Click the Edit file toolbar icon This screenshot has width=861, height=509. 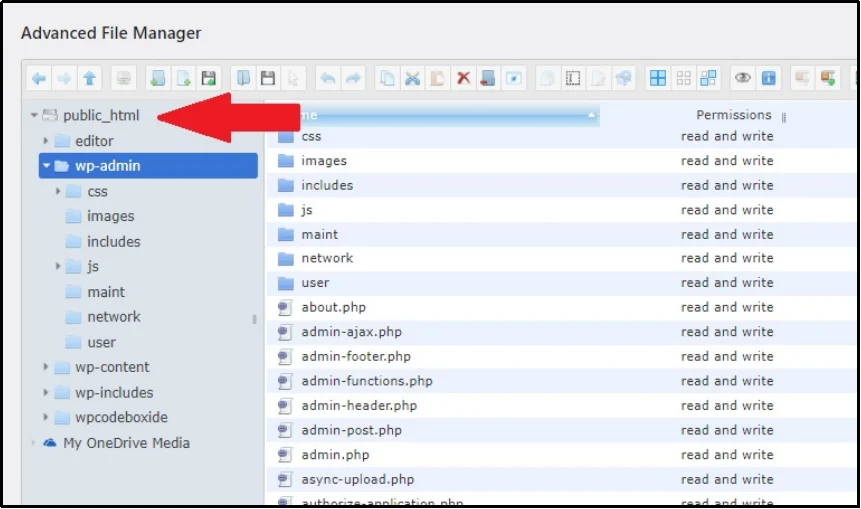tap(598, 79)
